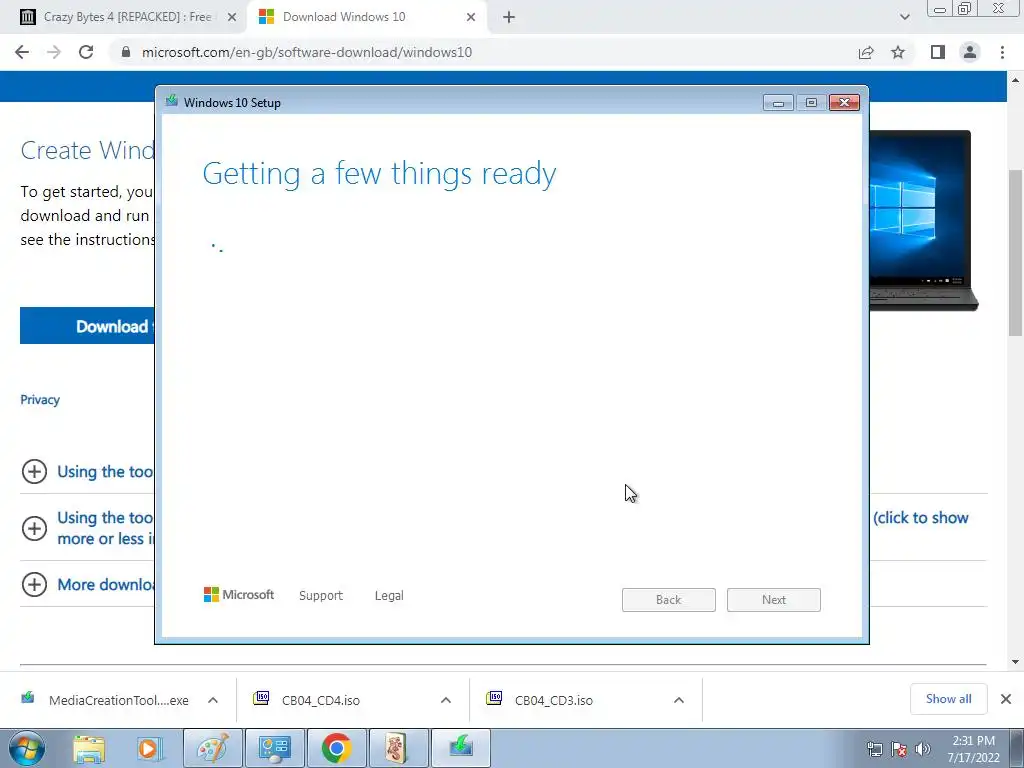Open the Windows Start orb
Image resolution: width=1024 pixels, height=768 pixels.
[x=26, y=748]
